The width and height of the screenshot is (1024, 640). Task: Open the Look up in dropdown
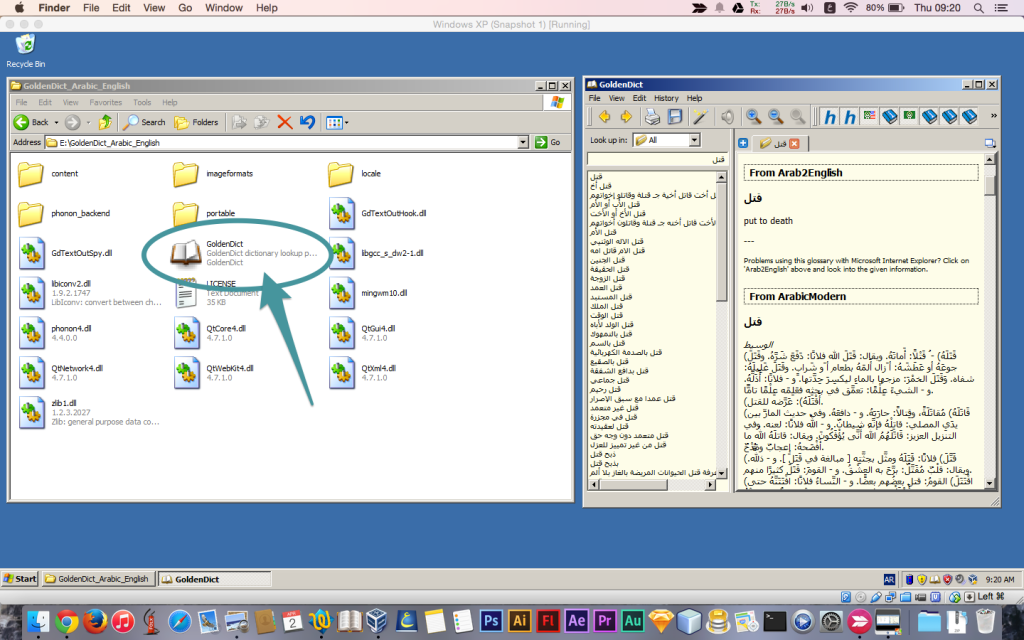(694, 140)
